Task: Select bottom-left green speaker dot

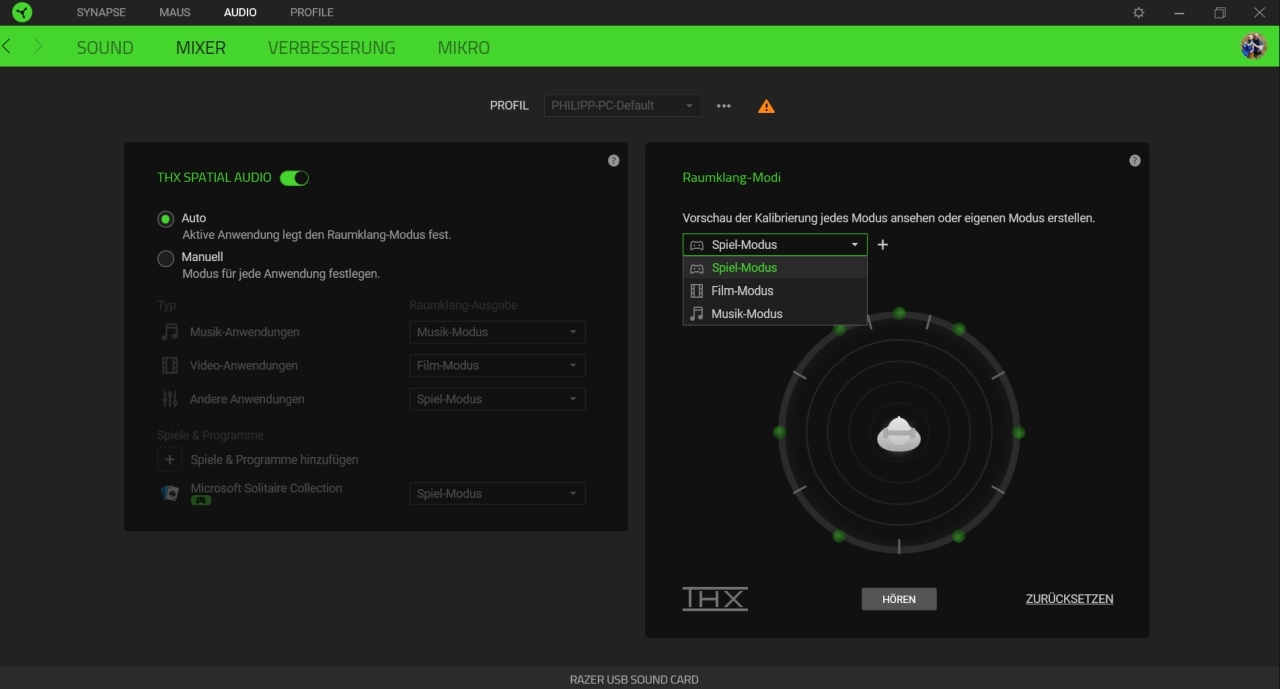Action: pos(839,536)
